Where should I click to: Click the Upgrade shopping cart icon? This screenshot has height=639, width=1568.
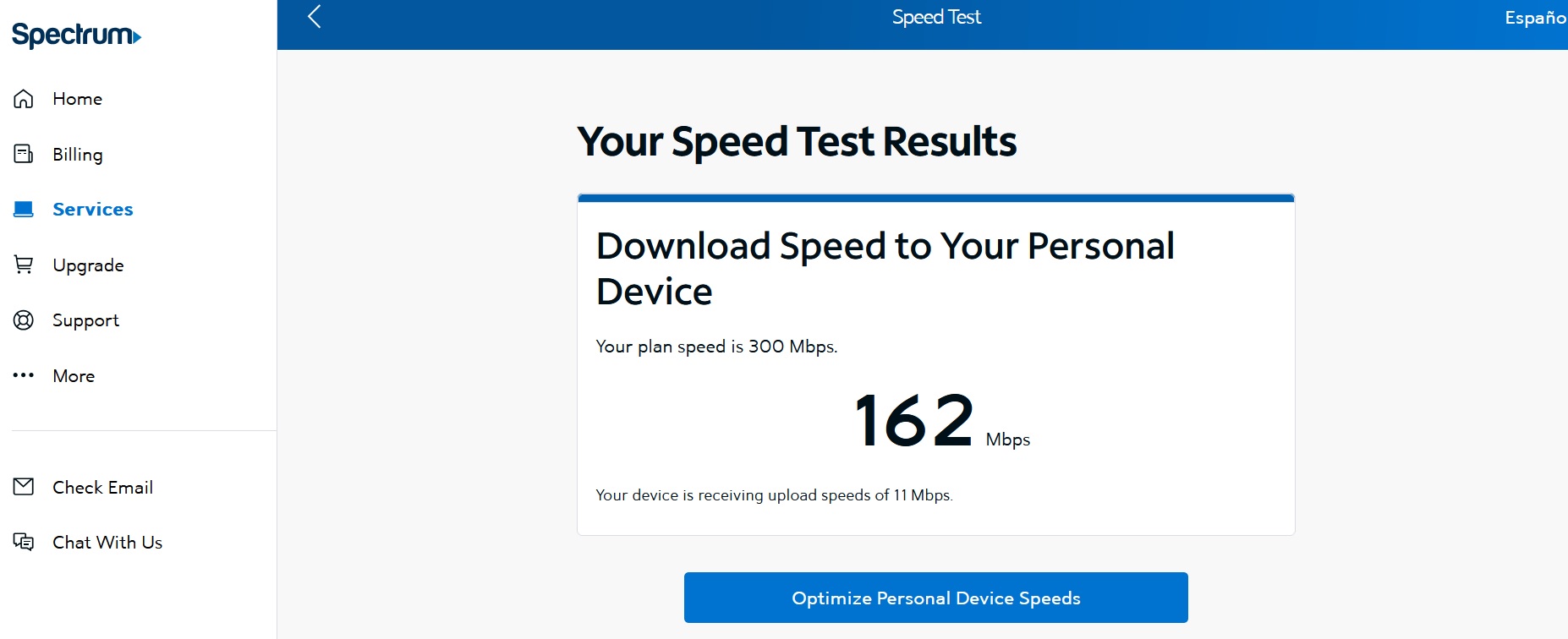click(x=24, y=265)
